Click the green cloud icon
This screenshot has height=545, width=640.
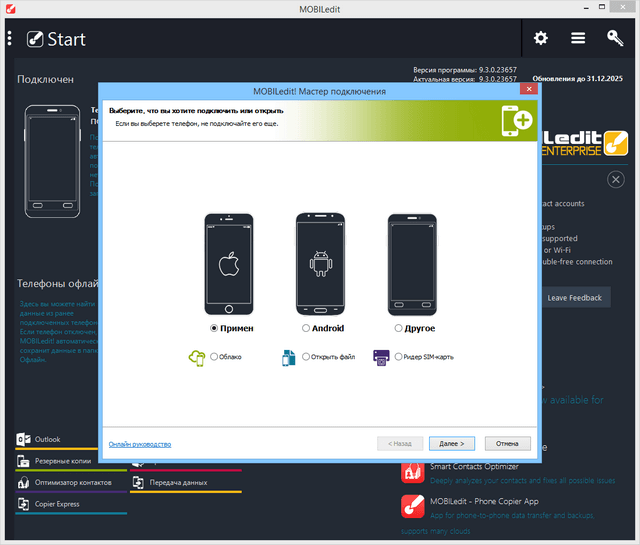(x=196, y=357)
